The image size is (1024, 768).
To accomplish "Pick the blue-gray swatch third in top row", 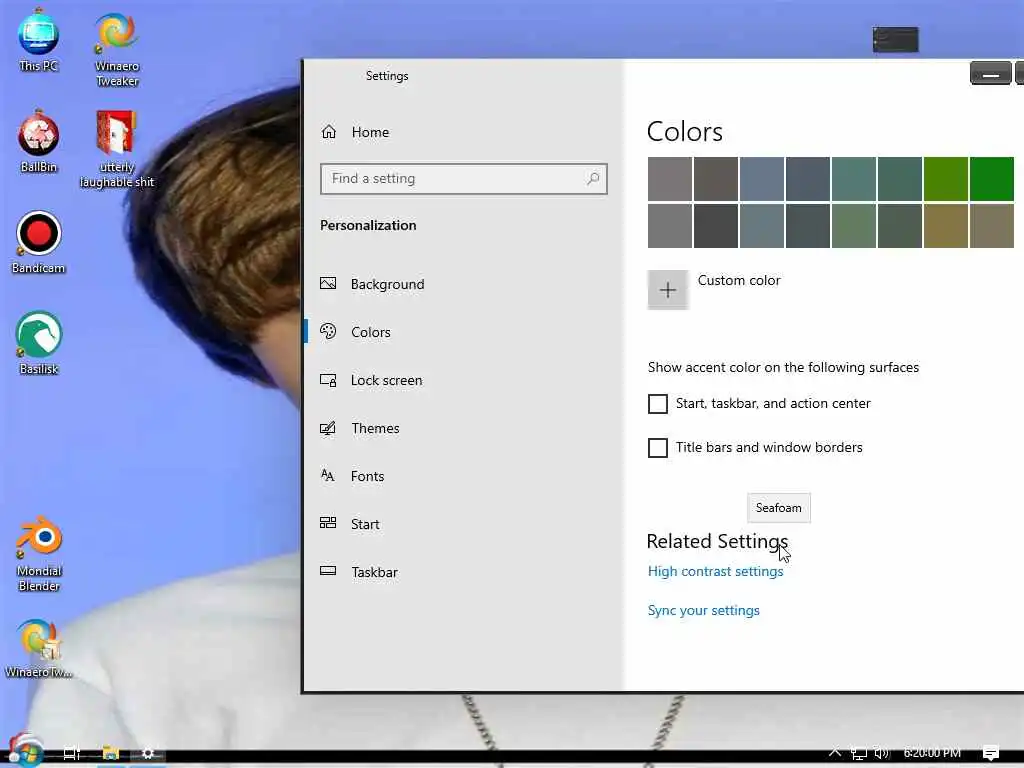I will (x=761, y=179).
